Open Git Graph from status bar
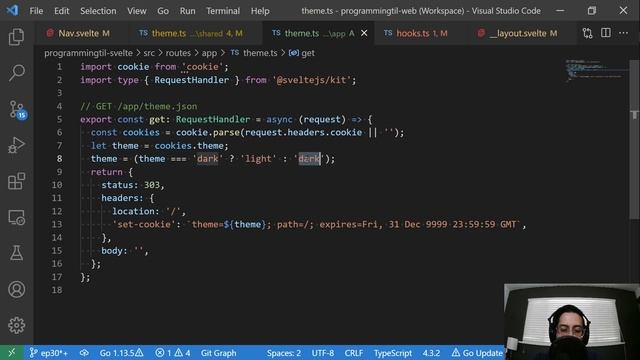 point(218,353)
